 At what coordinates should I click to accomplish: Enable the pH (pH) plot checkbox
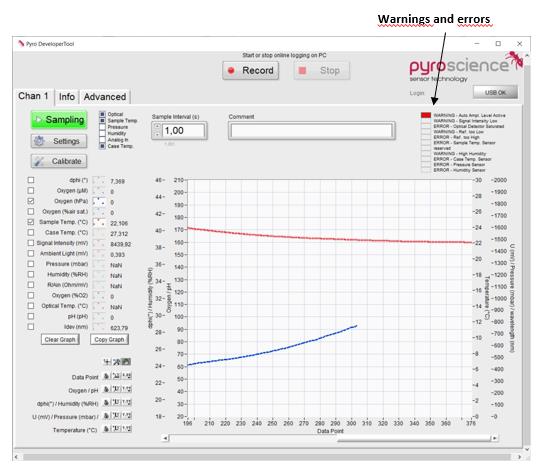[31, 316]
